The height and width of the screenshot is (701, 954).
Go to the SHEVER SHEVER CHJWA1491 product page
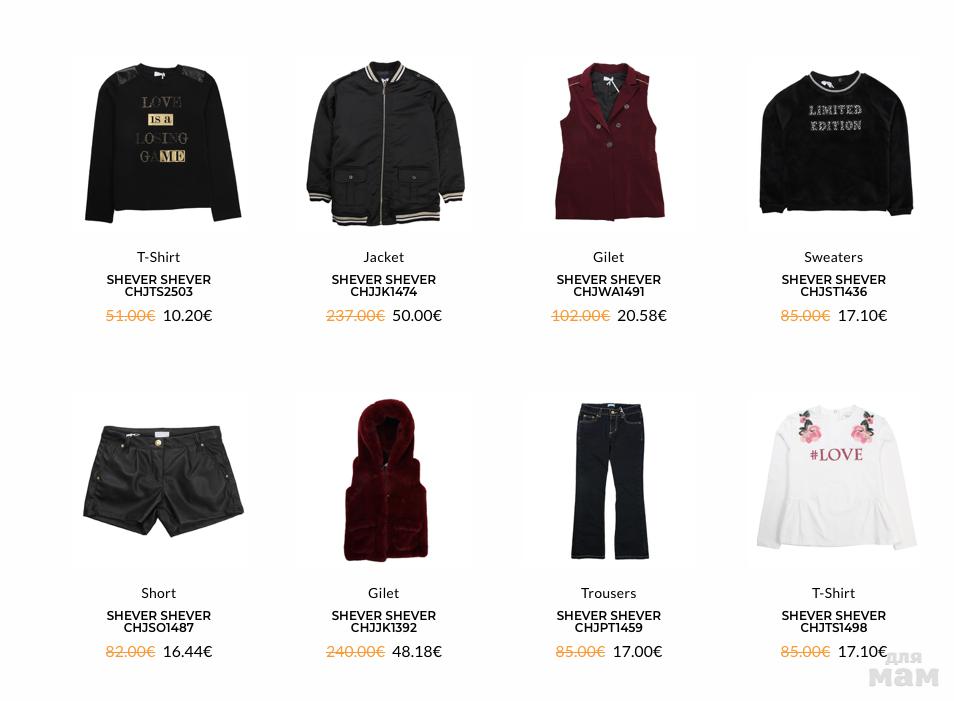coord(608,285)
